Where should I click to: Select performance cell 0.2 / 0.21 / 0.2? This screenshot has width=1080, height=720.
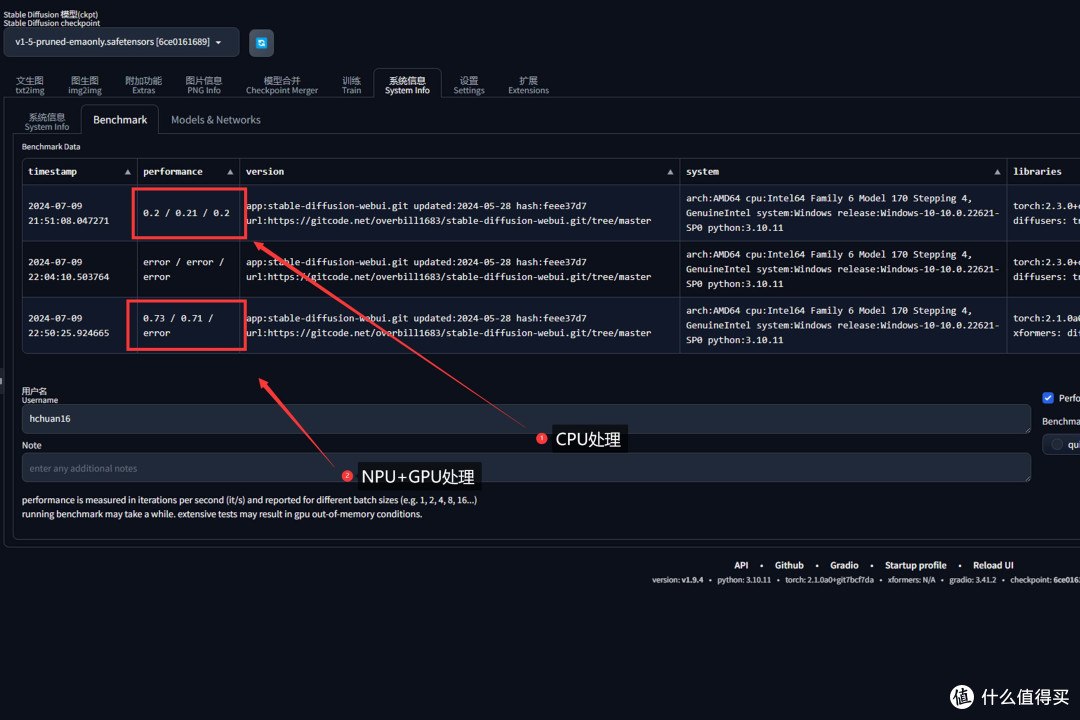pyautogui.click(x=188, y=213)
